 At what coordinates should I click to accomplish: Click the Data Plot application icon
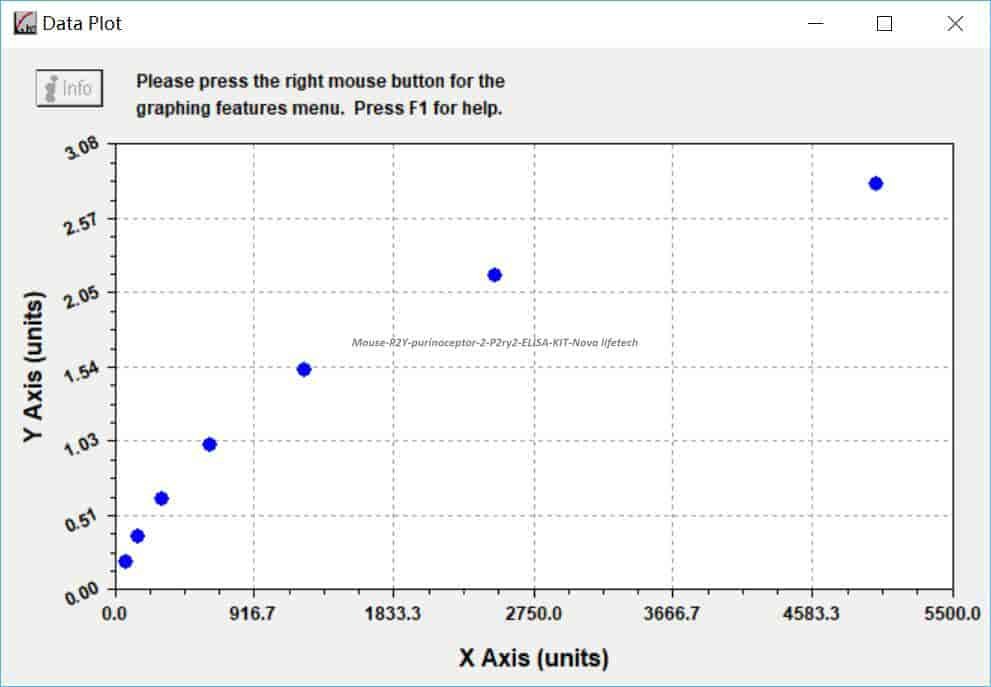[25, 23]
